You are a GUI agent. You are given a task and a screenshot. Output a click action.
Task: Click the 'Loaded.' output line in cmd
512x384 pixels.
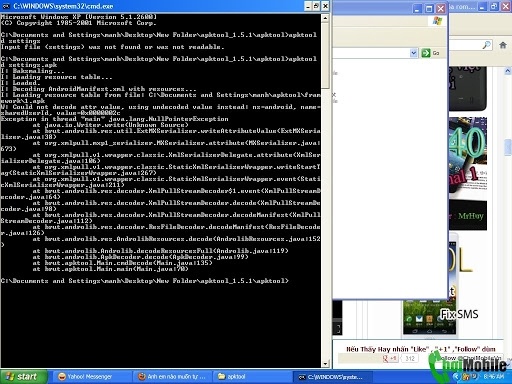coord(21,83)
